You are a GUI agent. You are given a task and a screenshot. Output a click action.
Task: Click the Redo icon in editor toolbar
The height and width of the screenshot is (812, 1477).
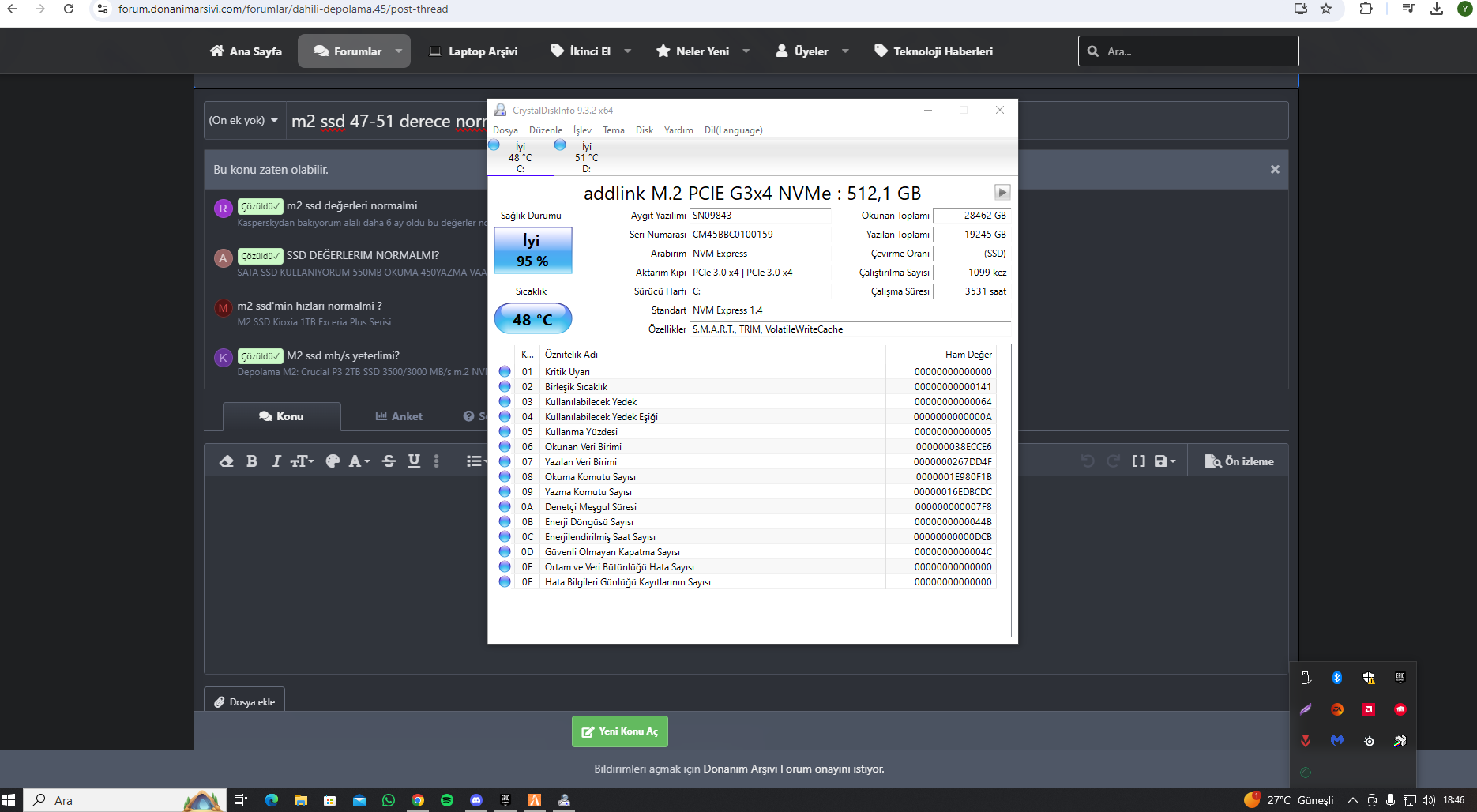click(1113, 461)
